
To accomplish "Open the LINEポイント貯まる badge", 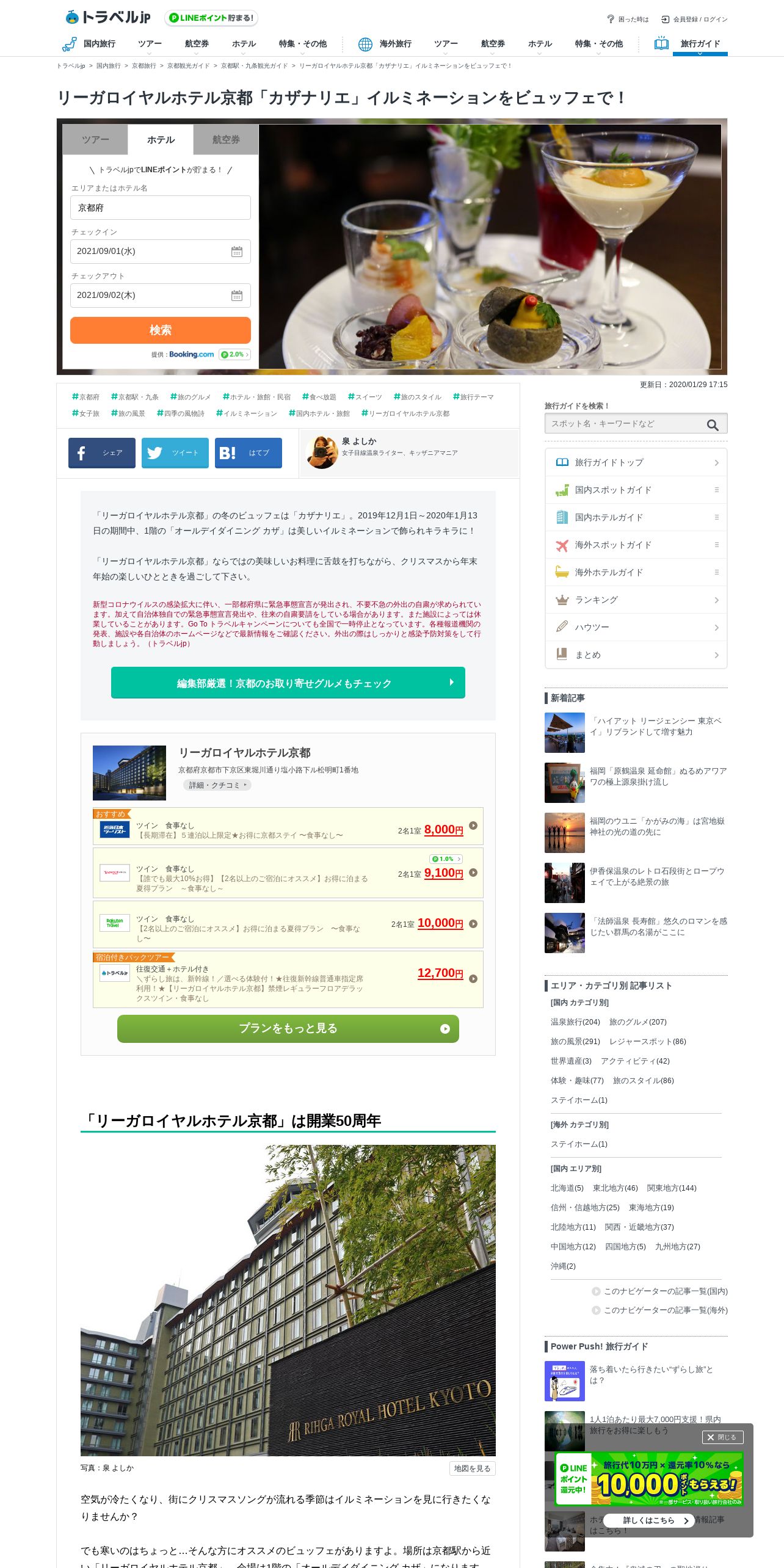I will pyautogui.click(x=211, y=18).
